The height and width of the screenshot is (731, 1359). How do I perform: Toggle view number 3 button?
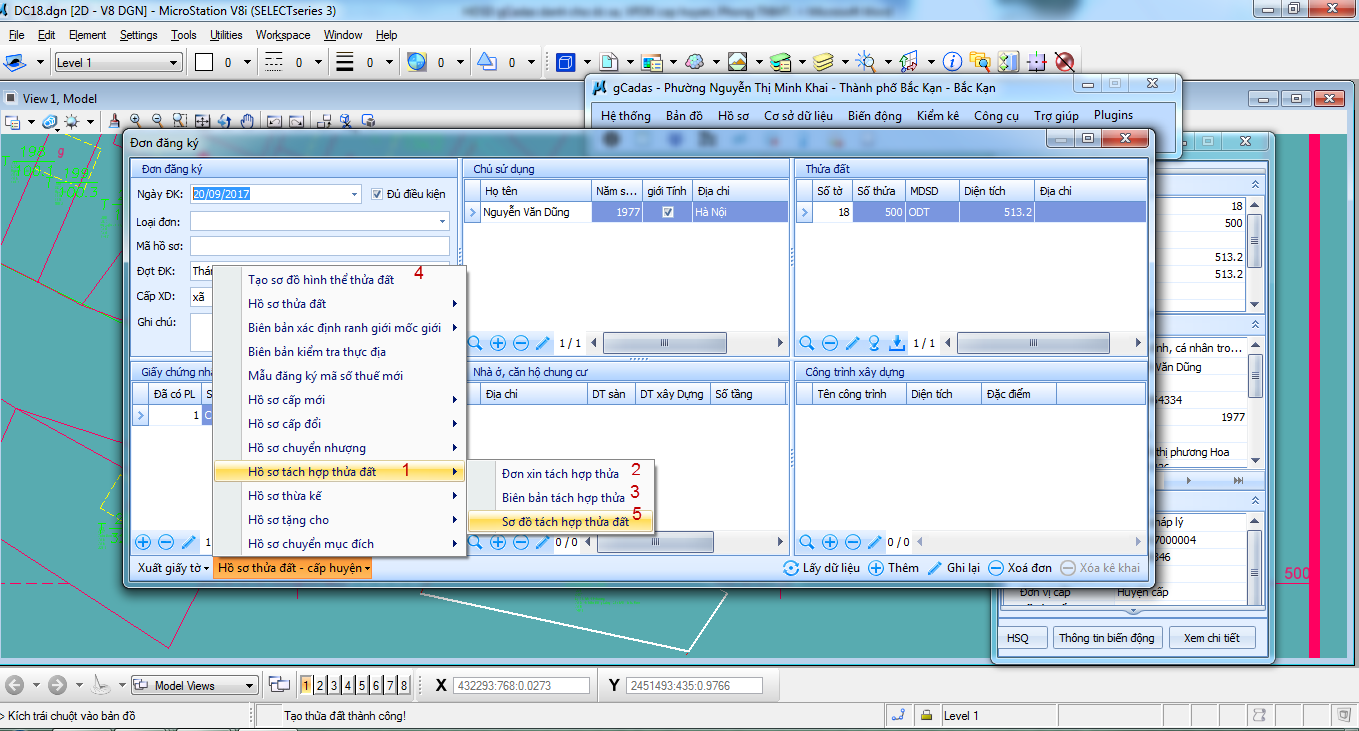click(334, 686)
